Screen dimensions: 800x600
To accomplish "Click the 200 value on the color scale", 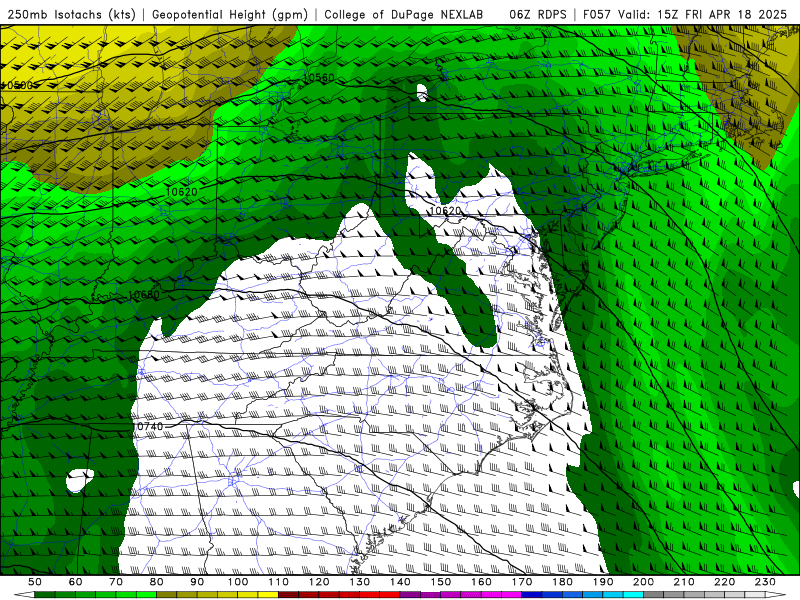I will 644,582.
